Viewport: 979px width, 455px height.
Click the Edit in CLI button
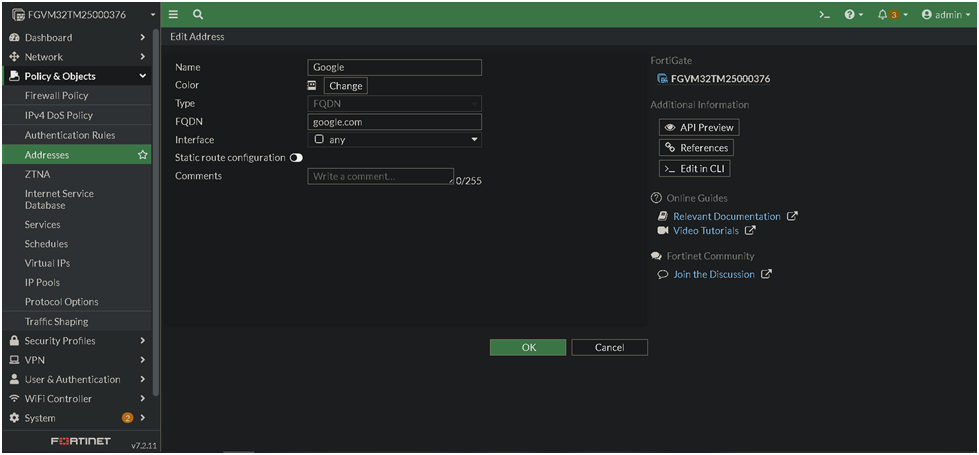click(x=695, y=169)
